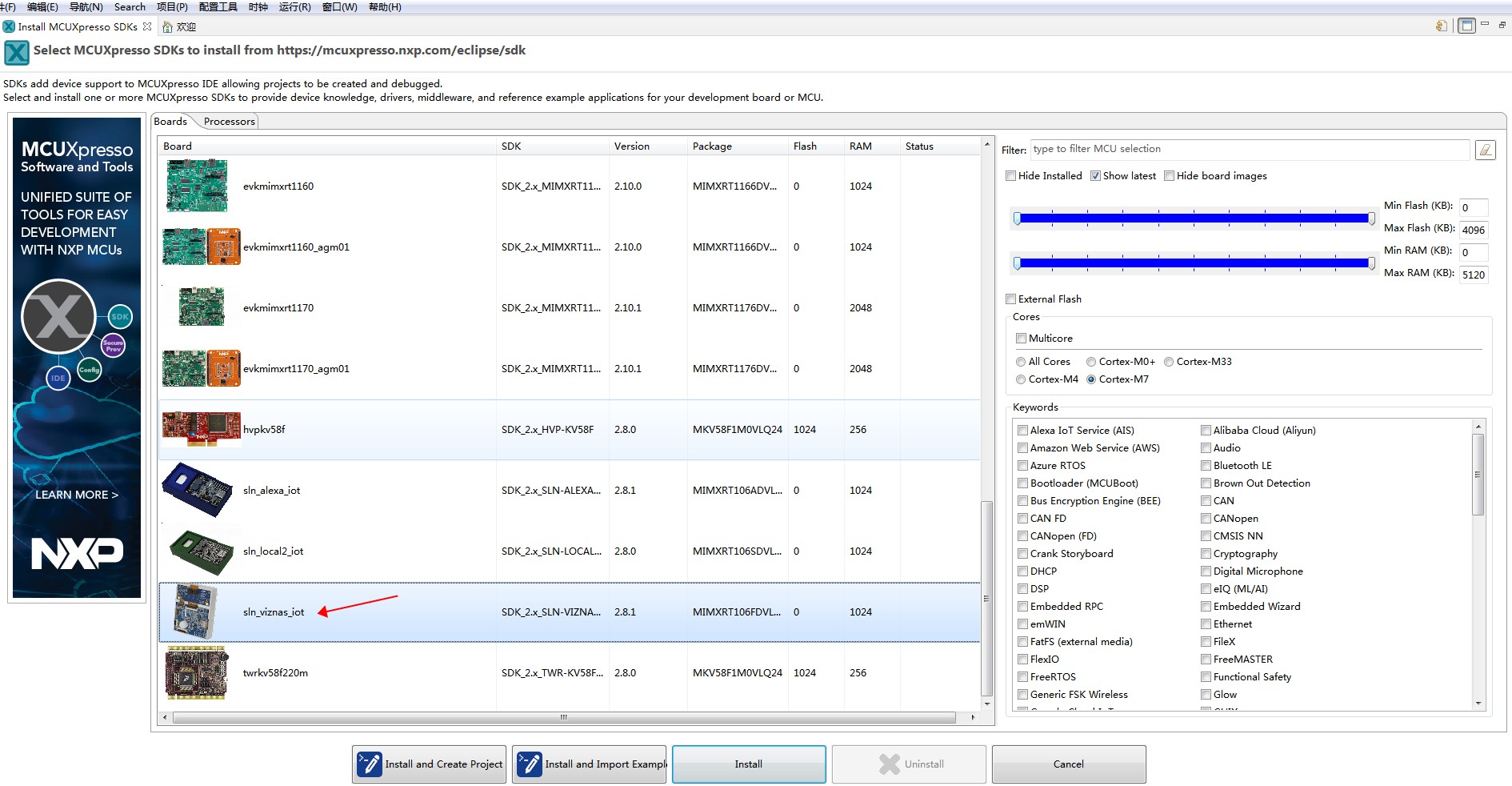The height and width of the screenshot is (786, 1512).
Task: Click the hvpkv58f board image
Action: 202,429
